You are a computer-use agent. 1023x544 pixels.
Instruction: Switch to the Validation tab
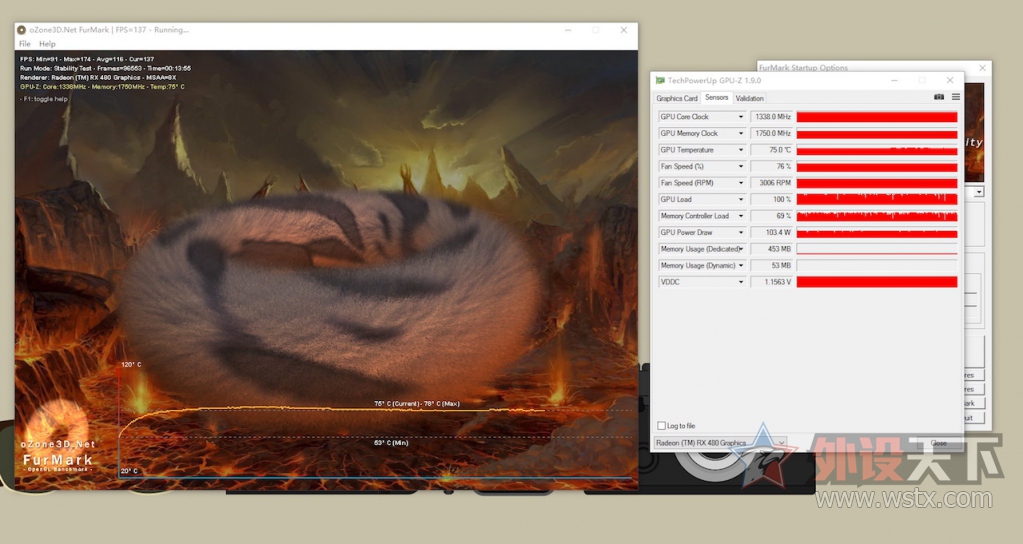(x=749, y=98)
